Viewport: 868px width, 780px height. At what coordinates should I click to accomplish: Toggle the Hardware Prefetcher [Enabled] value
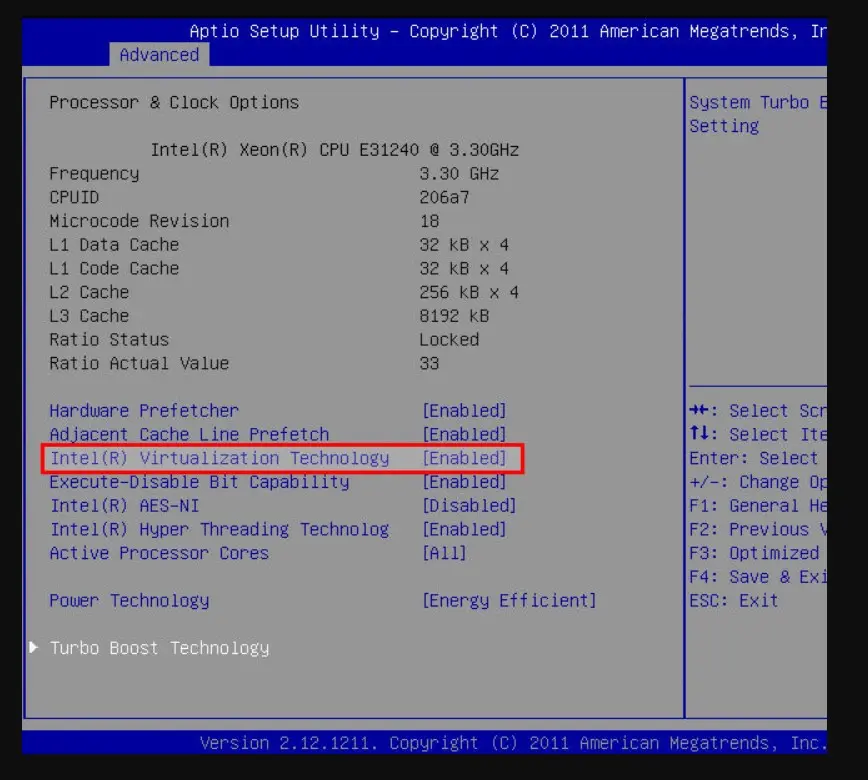[x=464, y=411]
